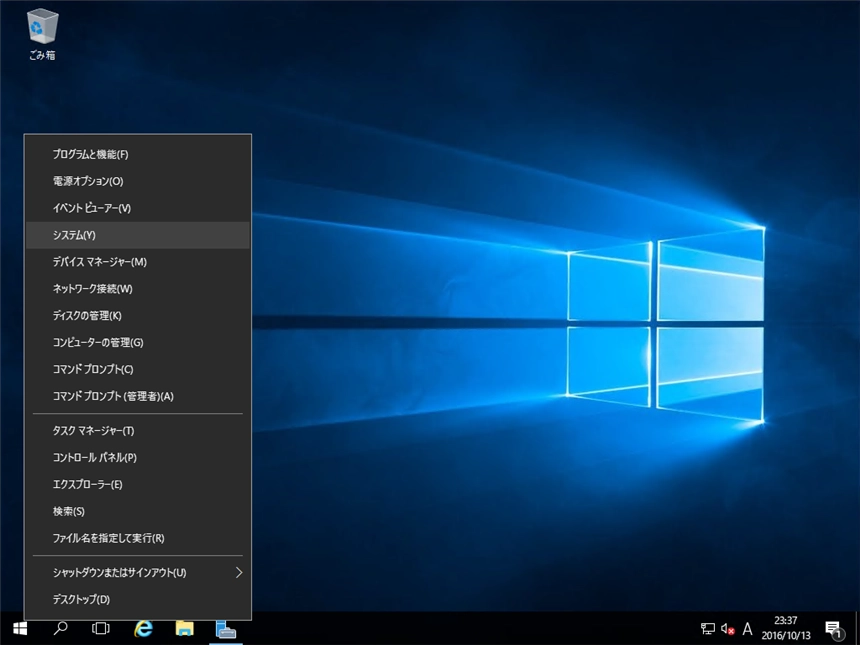Select ネットワーク接続(W) menu item

(138, 288)
